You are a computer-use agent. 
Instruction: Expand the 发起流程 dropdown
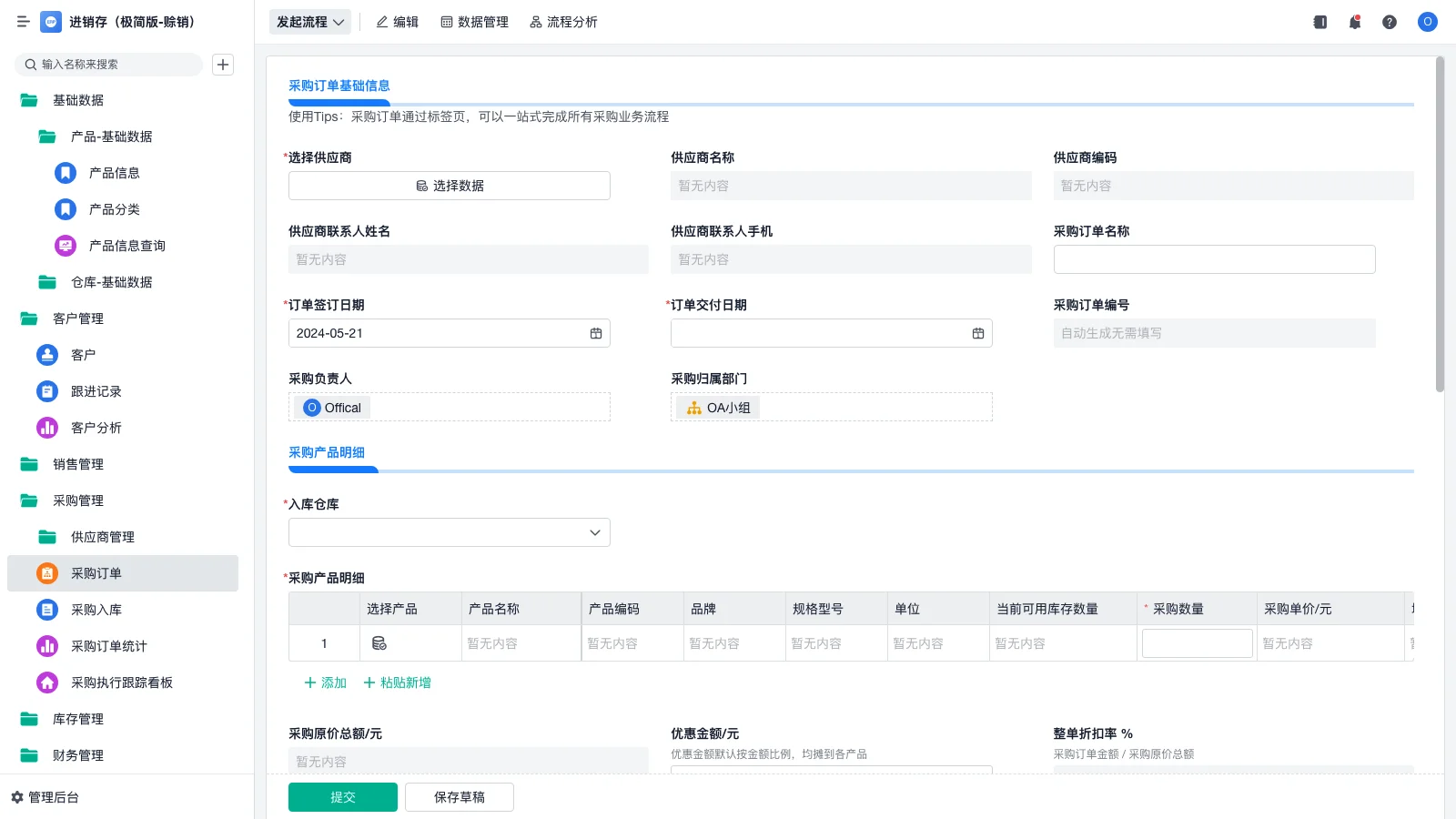coord(310,22)
